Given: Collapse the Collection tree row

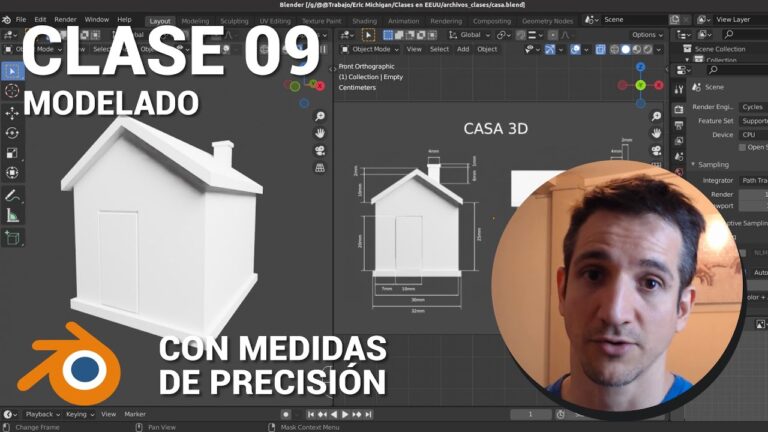Looking at the screenshot, I should 687,60.
